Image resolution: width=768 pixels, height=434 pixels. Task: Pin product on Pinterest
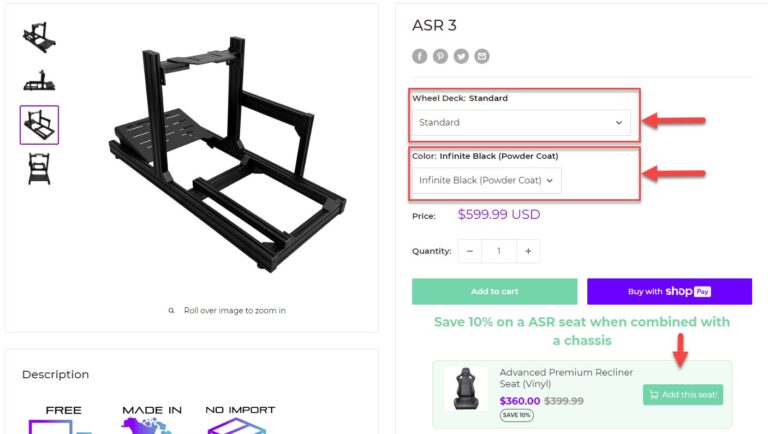click(x=441, y=56)
